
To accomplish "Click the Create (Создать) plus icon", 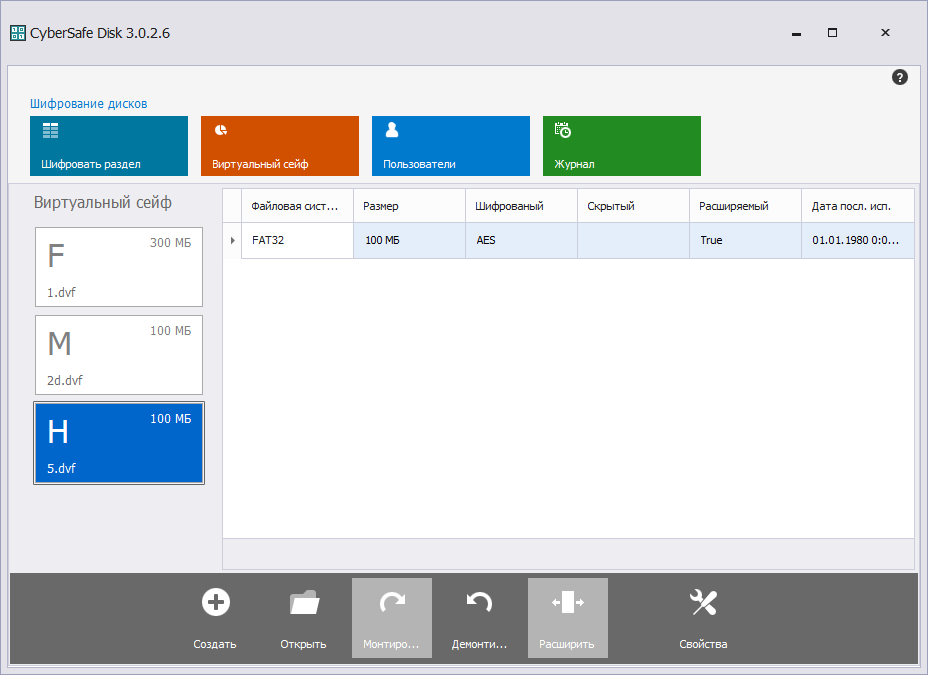I will 215,602.
